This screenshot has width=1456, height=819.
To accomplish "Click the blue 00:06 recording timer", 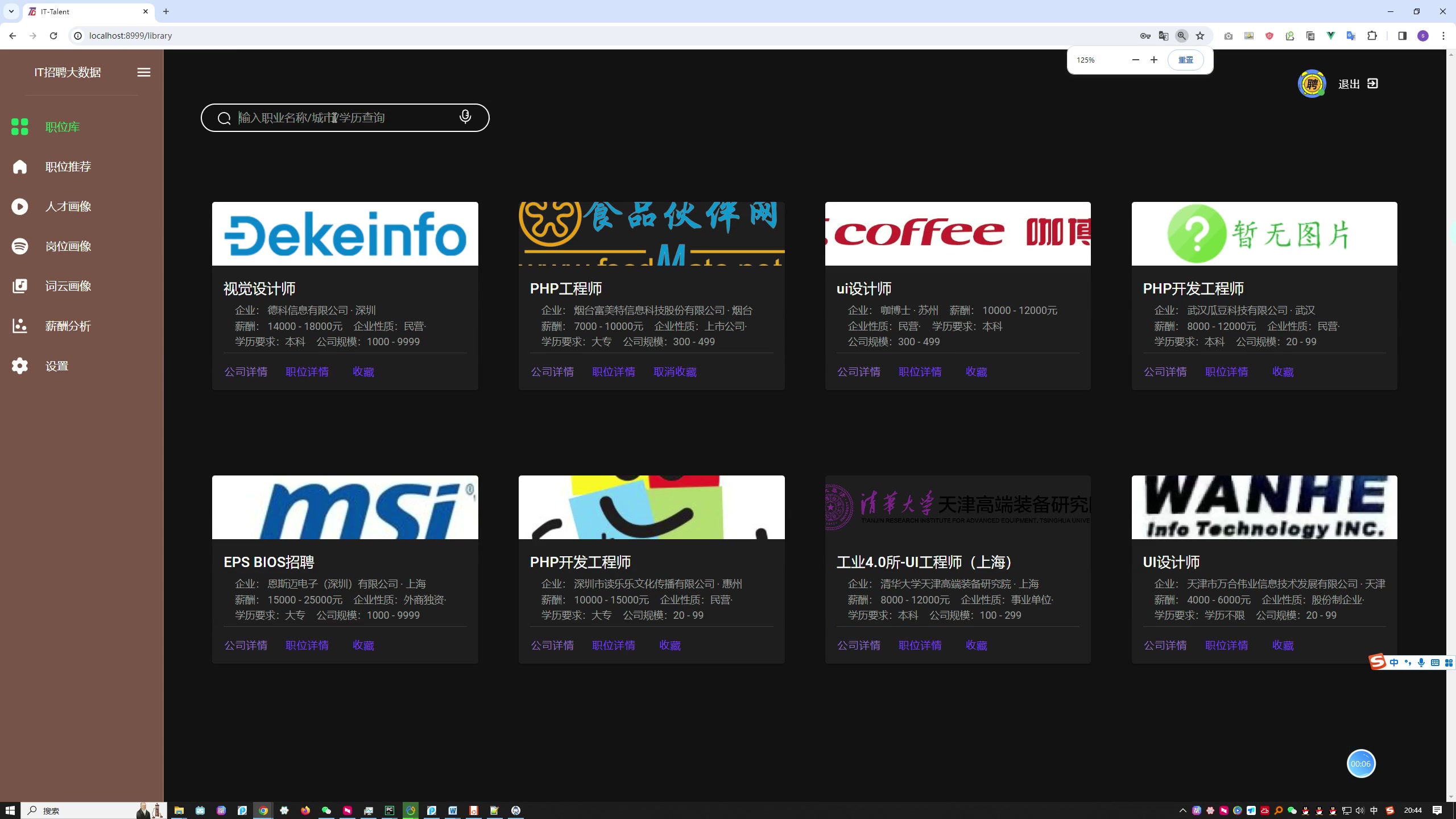I will tap(1360, 764).
